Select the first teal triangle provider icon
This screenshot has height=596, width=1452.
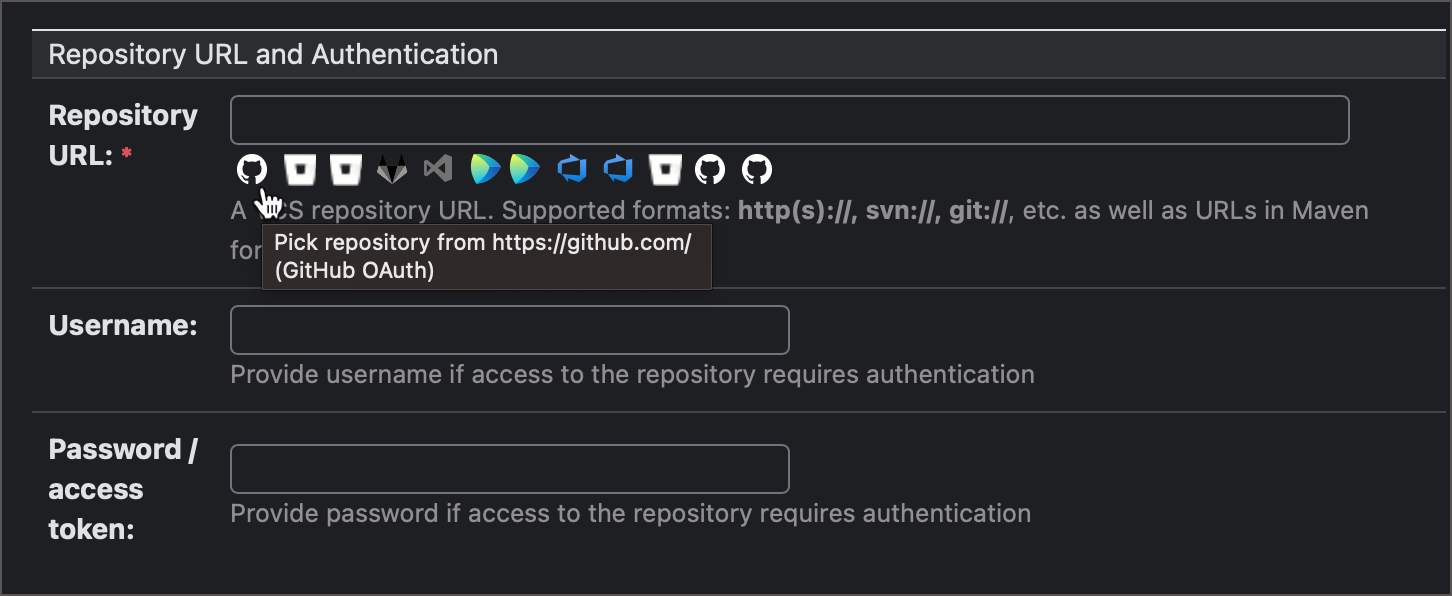pos(484,169)
